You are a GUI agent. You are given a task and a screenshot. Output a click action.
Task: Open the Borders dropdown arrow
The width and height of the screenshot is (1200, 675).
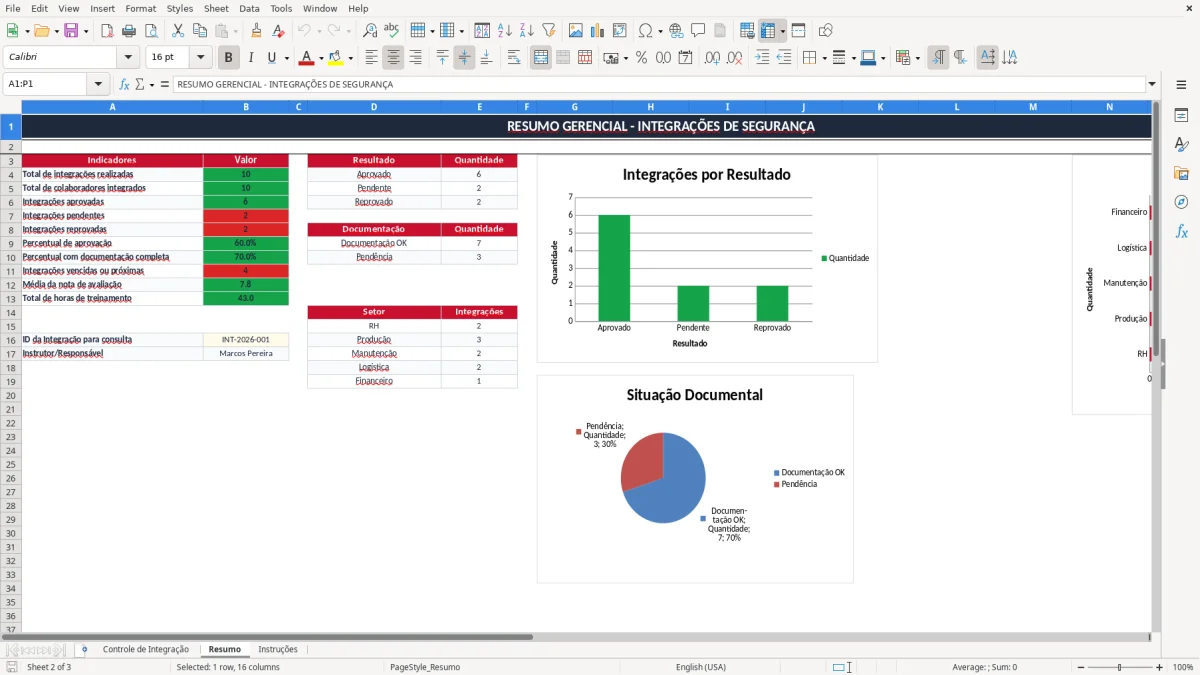pos(825,58)
